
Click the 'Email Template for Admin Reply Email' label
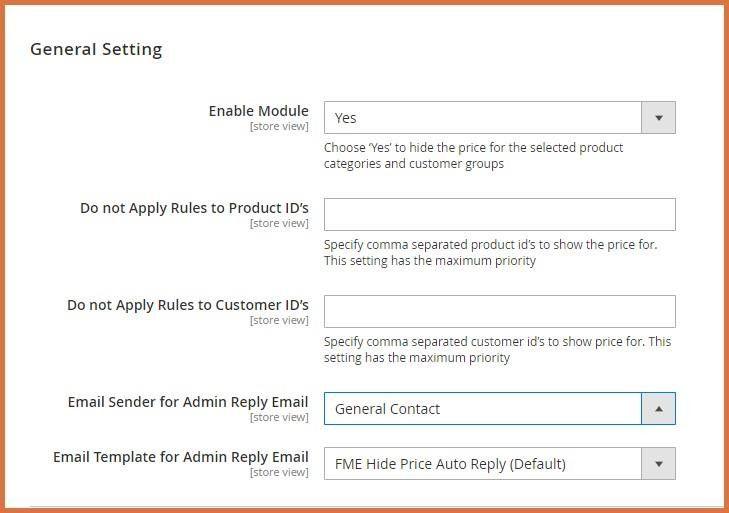coord(181,457)
